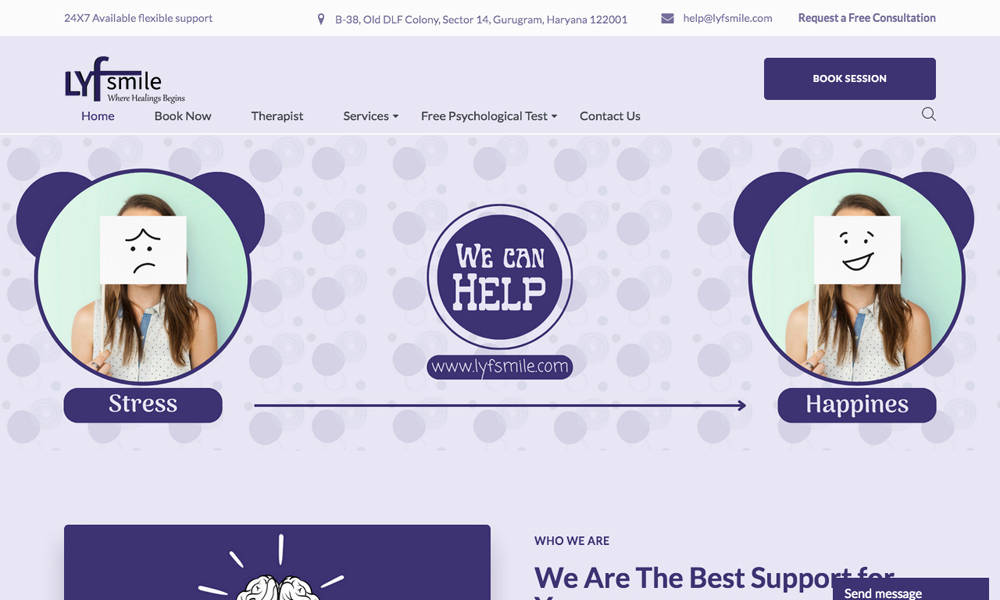This screenshot has width=1000, height=600.
Task: Click the brain illustration card
Action: (x=277, y=562)
